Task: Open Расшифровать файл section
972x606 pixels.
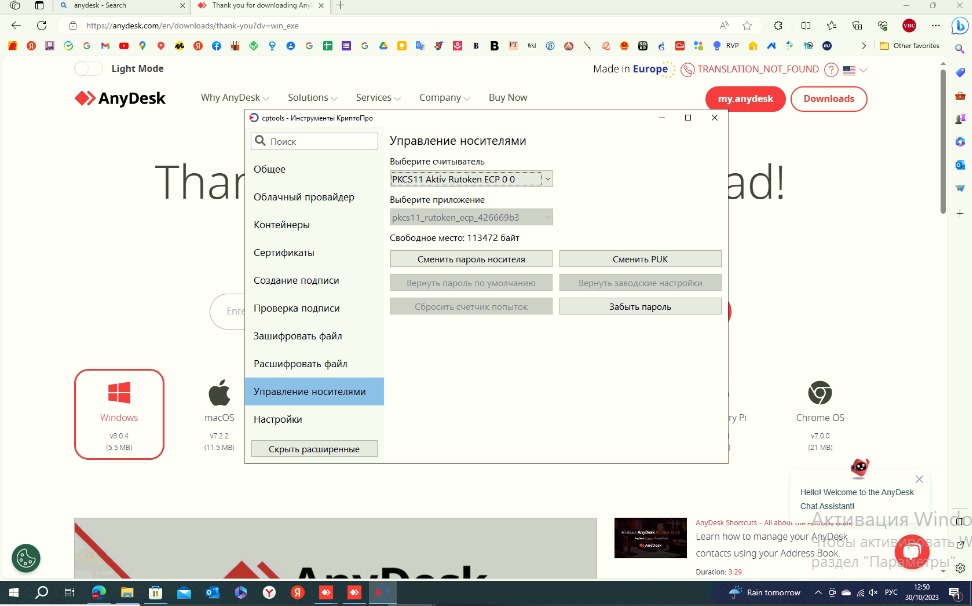Action: [x=314, y=364]
